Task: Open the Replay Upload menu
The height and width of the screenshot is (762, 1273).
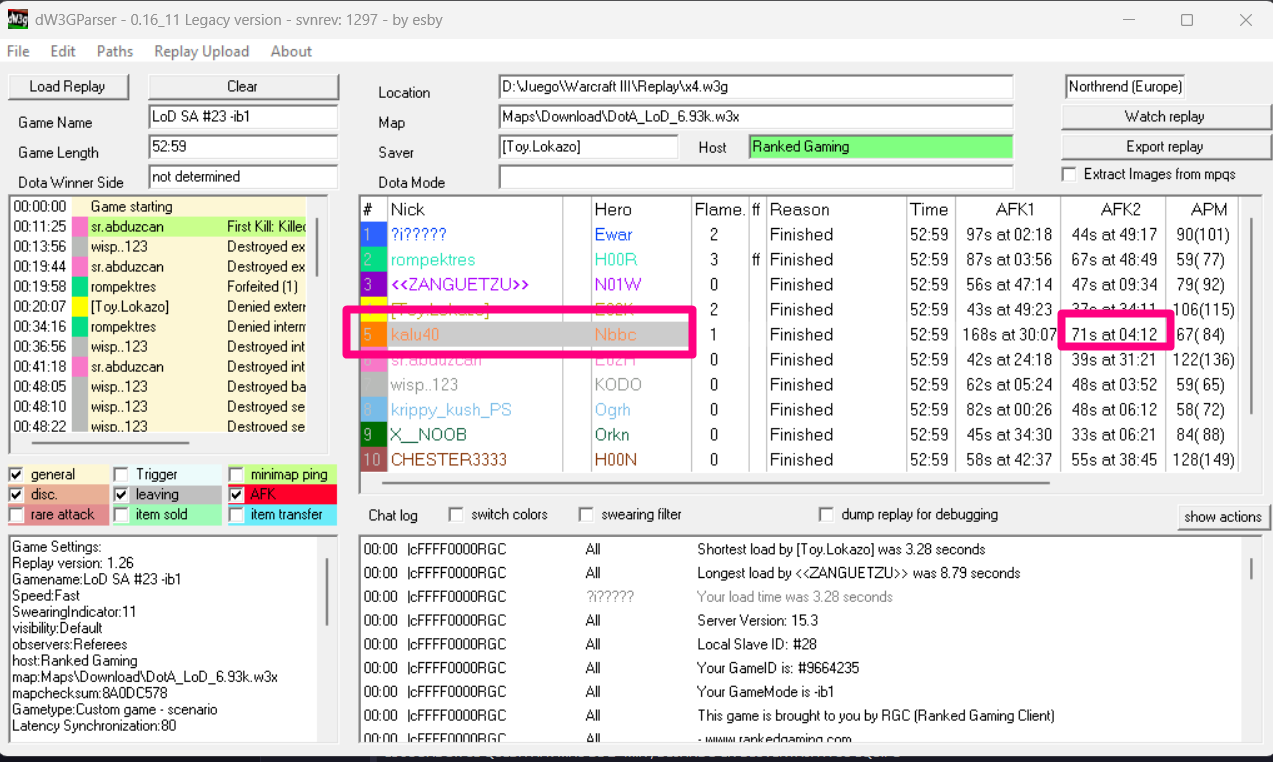Action: point(201,51)
